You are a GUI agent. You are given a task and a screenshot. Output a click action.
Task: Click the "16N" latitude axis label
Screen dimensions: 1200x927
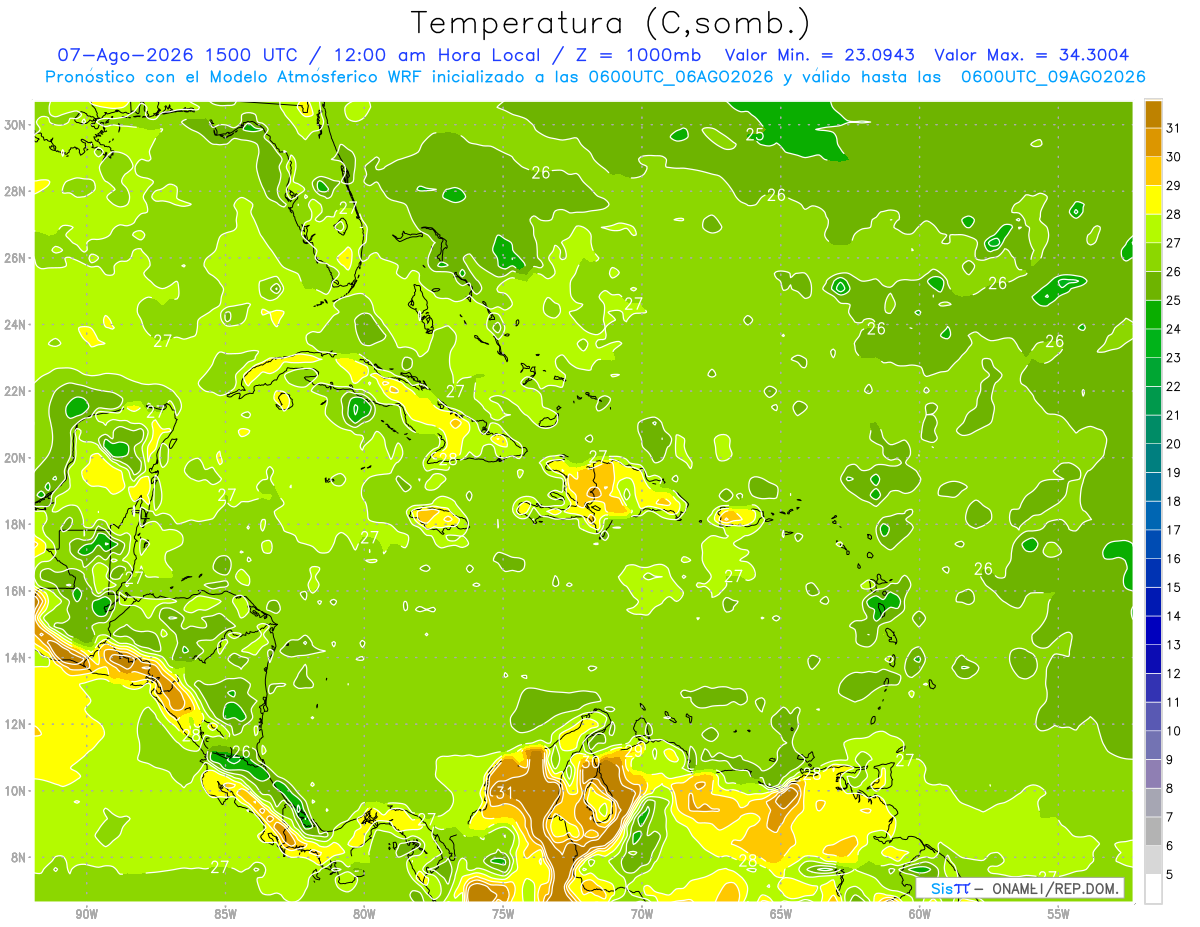click(x=17, y=591)
